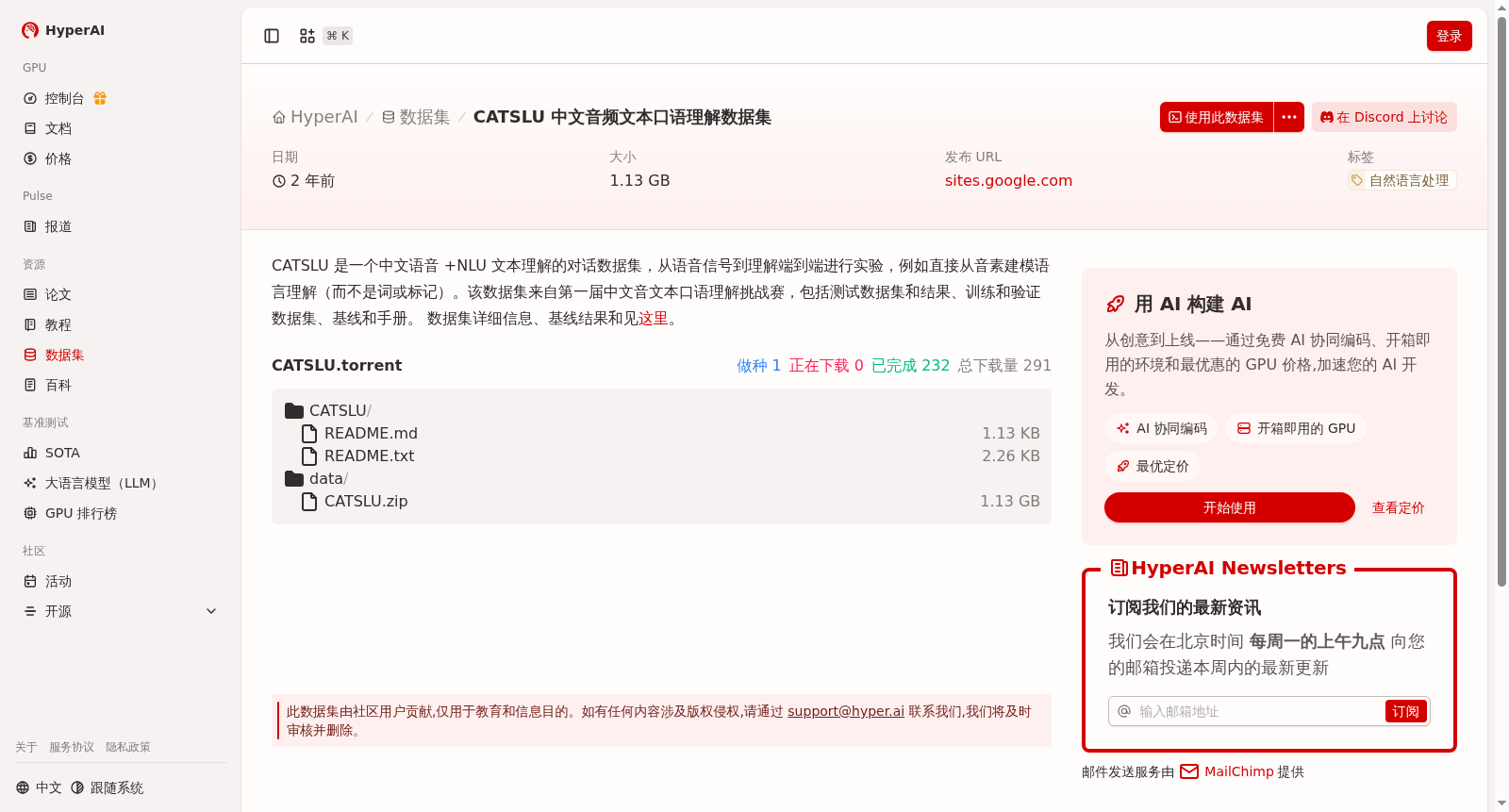Click the home icon in breadcrumb

pos(279,117)
